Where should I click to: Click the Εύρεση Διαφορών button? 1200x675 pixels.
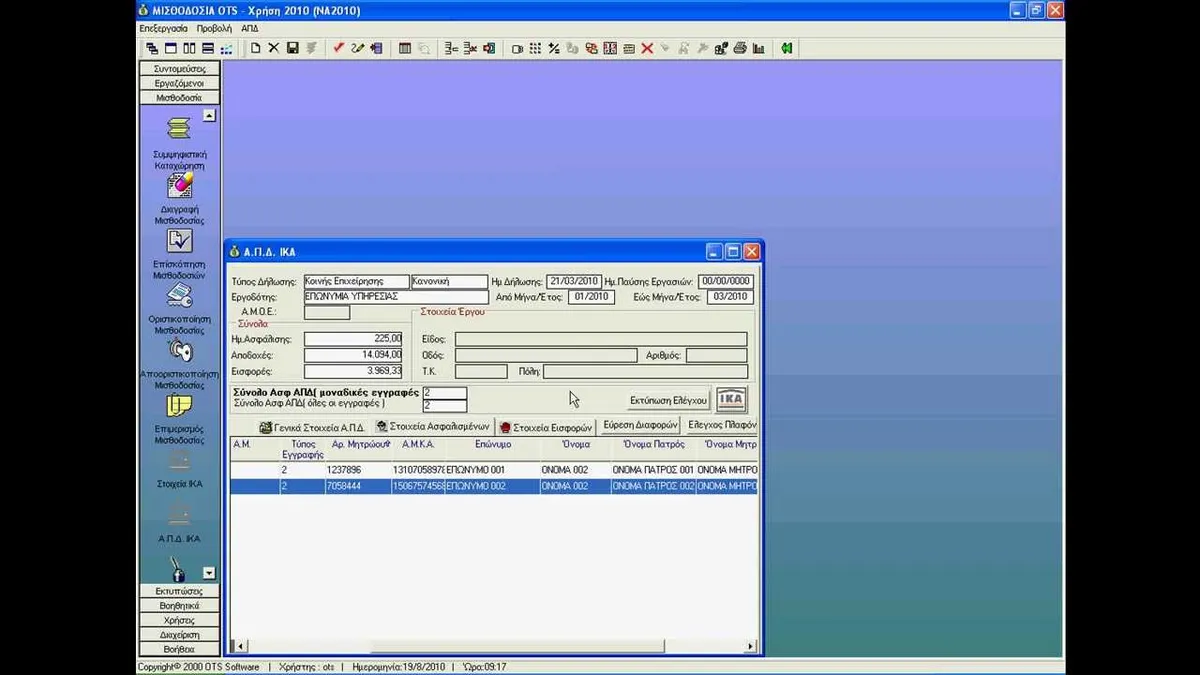pyautogui.click(x=640, y=425)
